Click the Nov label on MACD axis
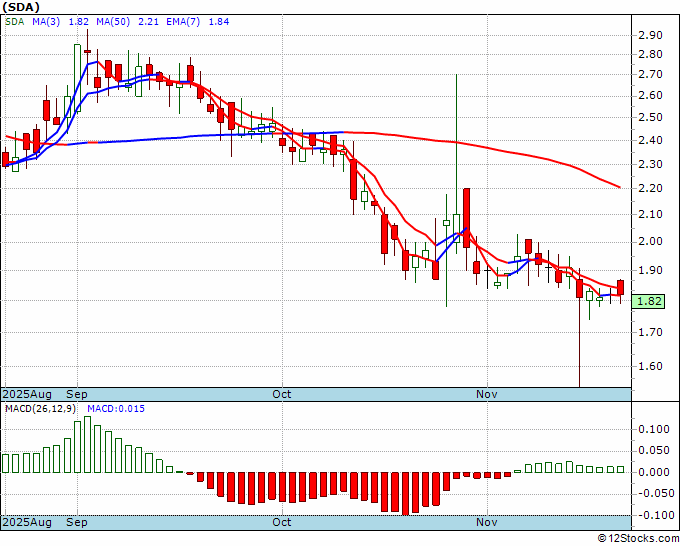680x546 pixels. tap(486, 522)
